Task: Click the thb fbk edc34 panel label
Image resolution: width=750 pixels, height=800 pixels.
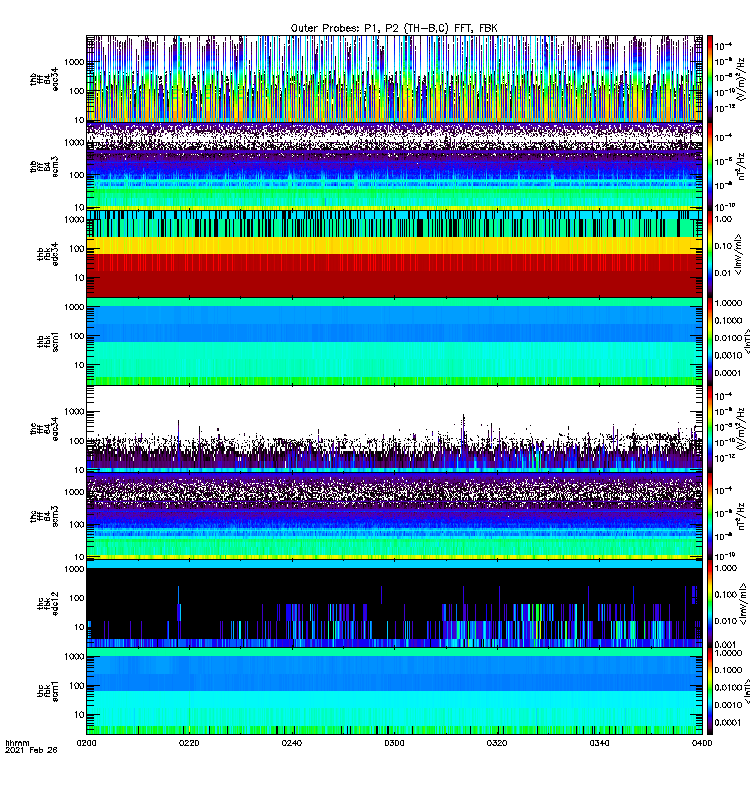Action: (x=48, y=254)
